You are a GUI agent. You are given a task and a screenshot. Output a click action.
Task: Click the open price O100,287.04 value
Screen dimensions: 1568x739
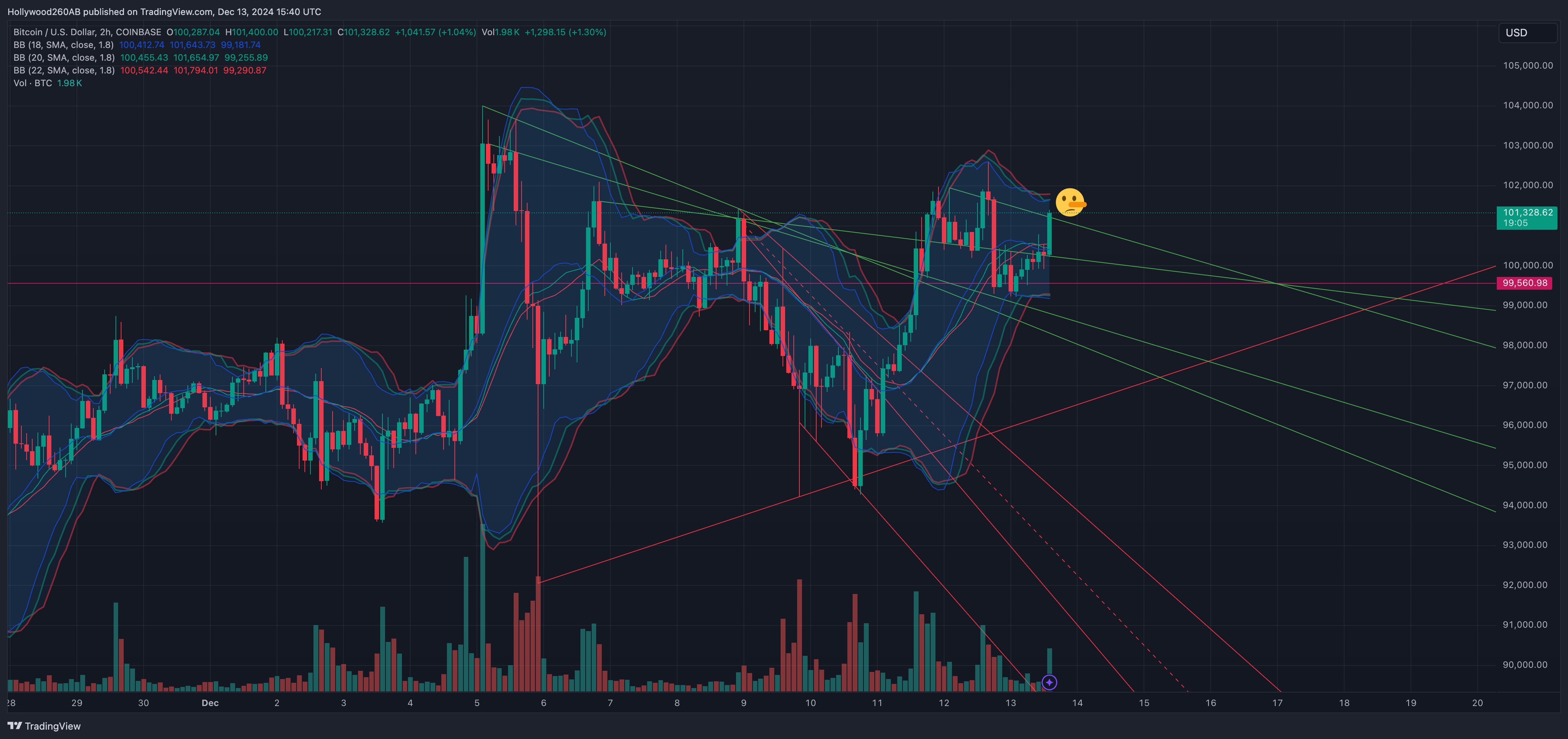(x=193, y=32)
